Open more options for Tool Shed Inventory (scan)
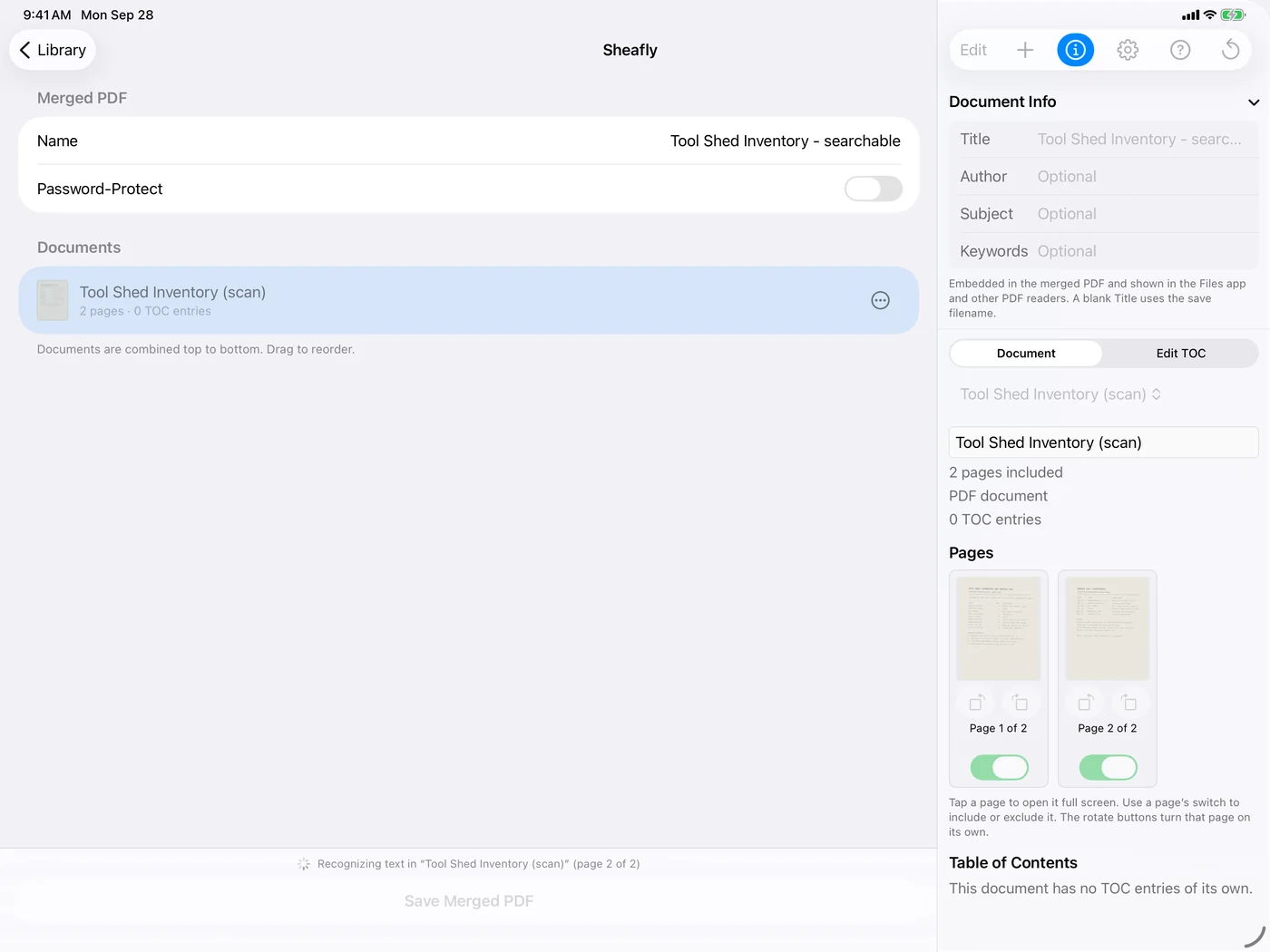This screenshot has height=952, width=1270. tap(880, 300)
